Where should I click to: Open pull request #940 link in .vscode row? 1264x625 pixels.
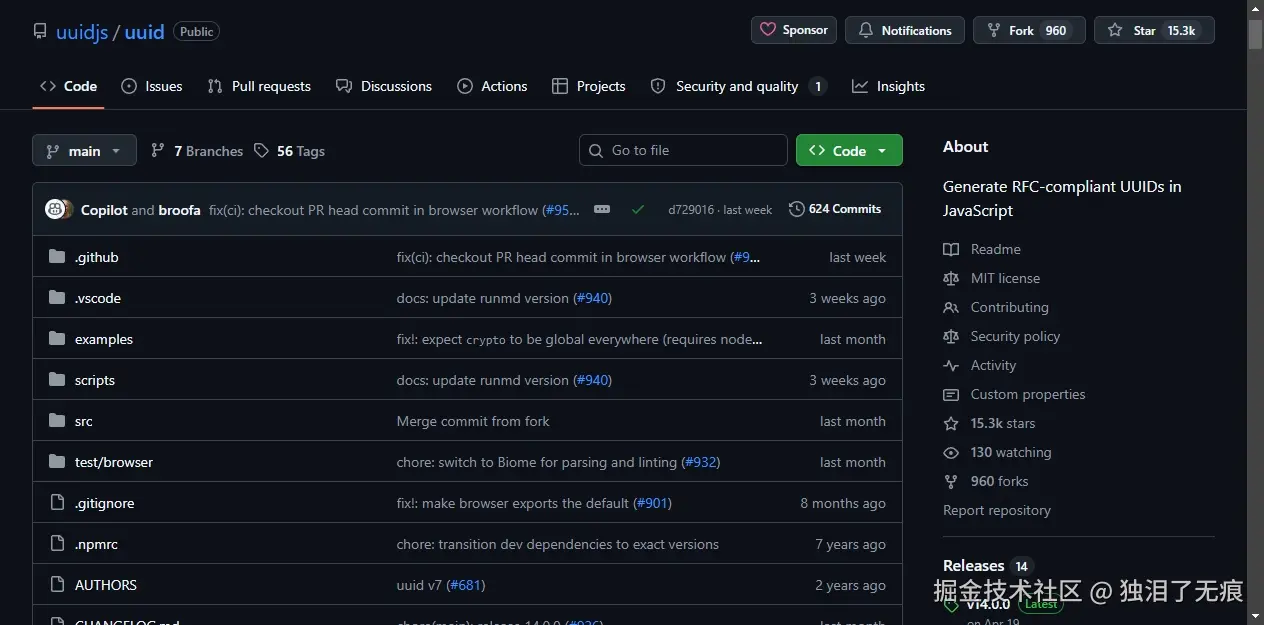(592, 298)
